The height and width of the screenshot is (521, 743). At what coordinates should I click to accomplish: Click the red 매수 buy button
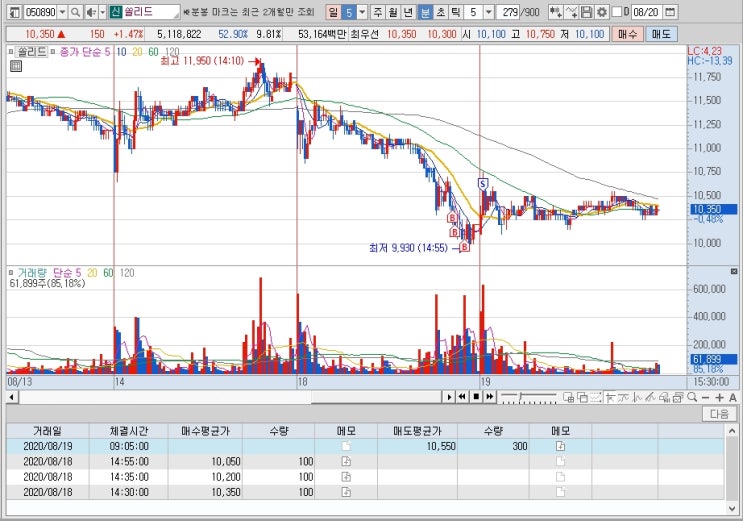[627, 34]
